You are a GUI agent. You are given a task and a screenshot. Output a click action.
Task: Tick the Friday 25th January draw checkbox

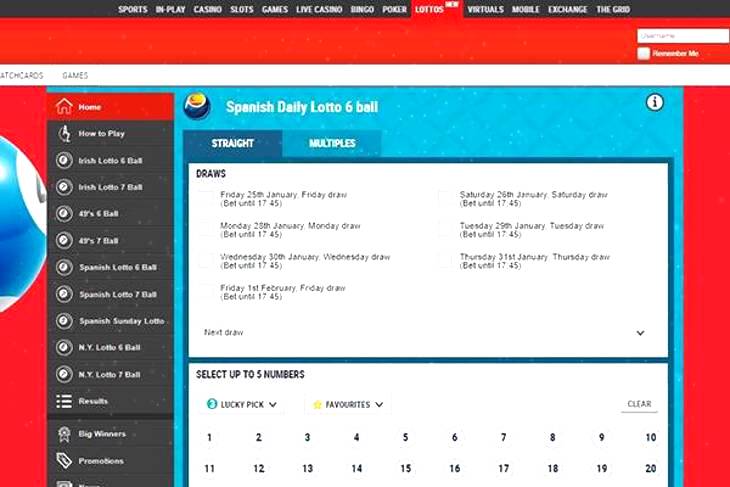(x=206, y=198)
